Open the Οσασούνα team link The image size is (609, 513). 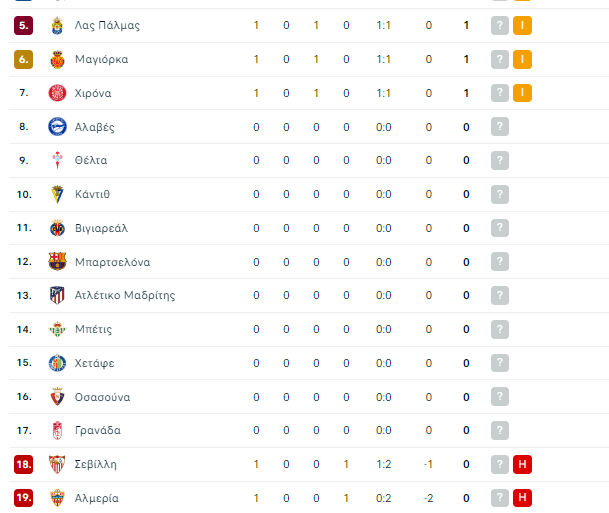click(102, 397)
